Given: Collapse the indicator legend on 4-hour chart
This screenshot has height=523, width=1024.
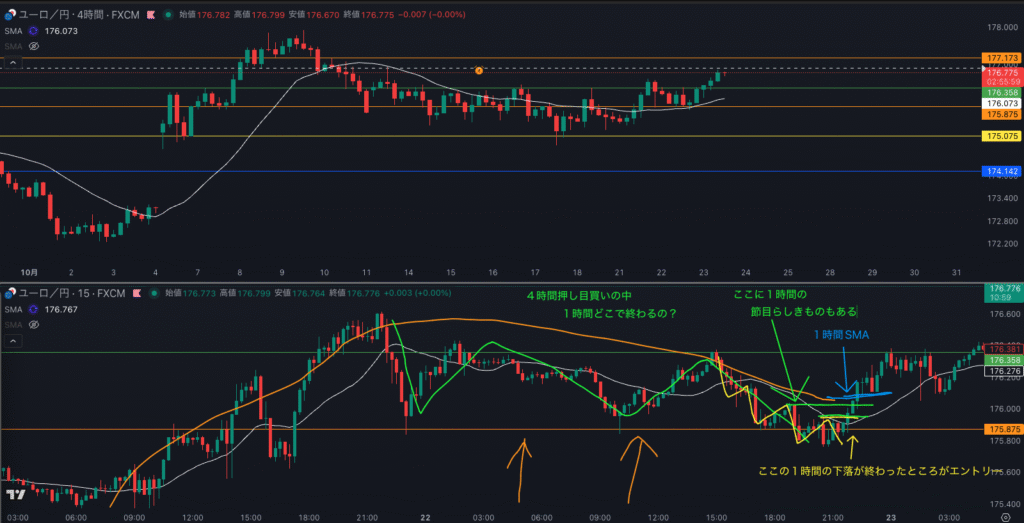Looking at the screenshot, I should pos(14,62).
